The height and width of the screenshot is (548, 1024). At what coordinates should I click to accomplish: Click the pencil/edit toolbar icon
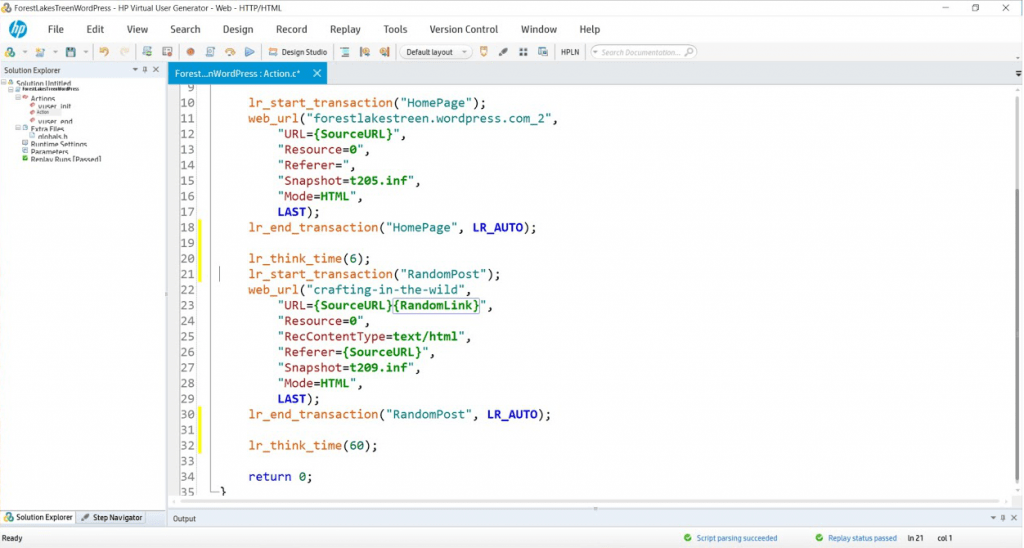(x=504, y=52)
